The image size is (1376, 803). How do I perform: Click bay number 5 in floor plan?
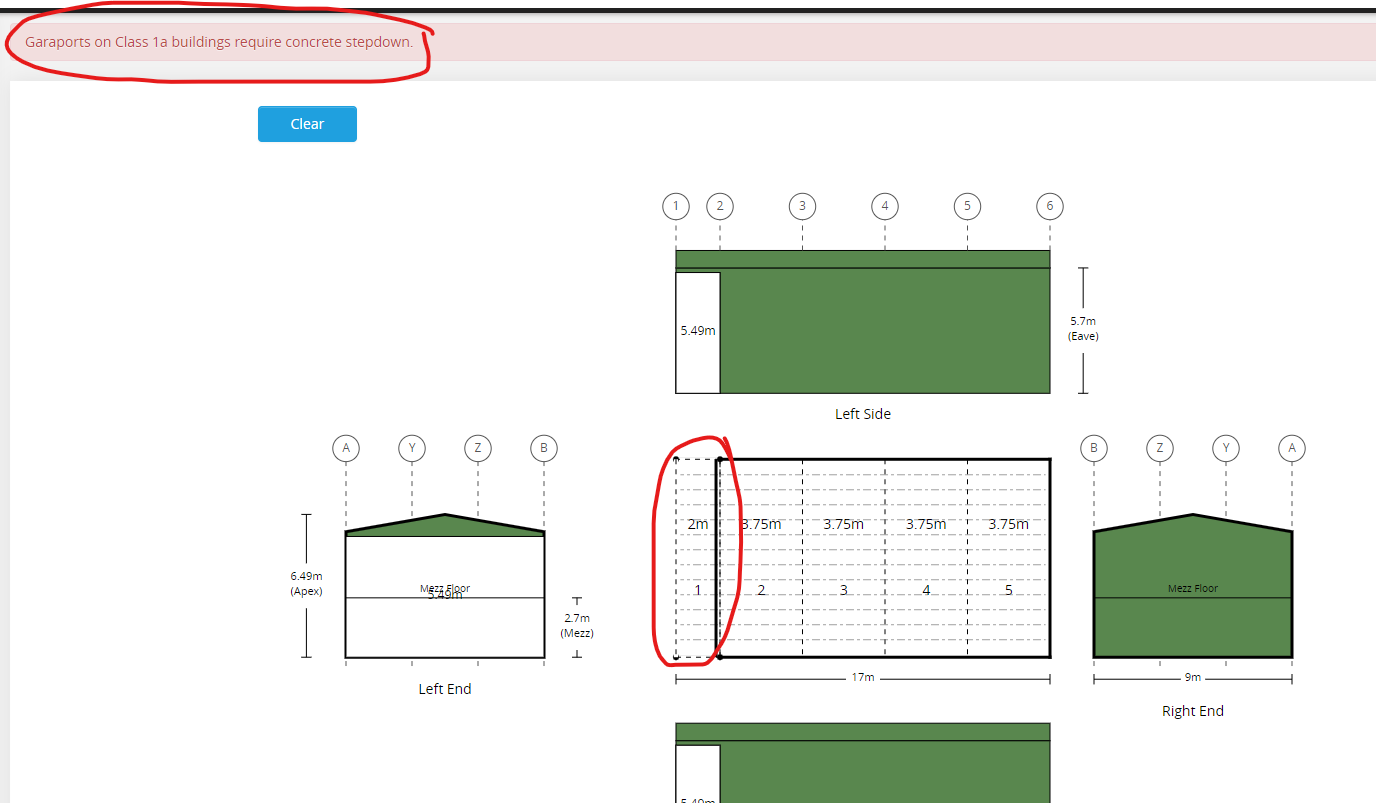pyautogui.click(x=1008, y=590)
